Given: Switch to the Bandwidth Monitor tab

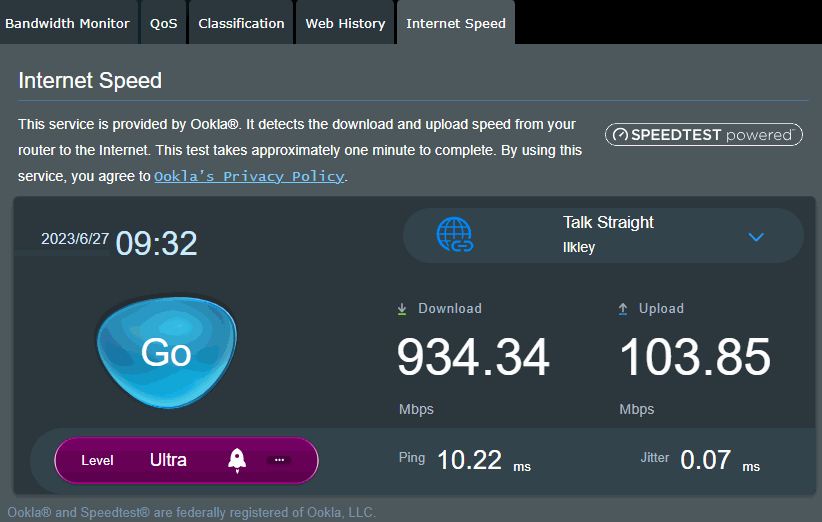Looking at the screenshot, I should click(67, 23).
